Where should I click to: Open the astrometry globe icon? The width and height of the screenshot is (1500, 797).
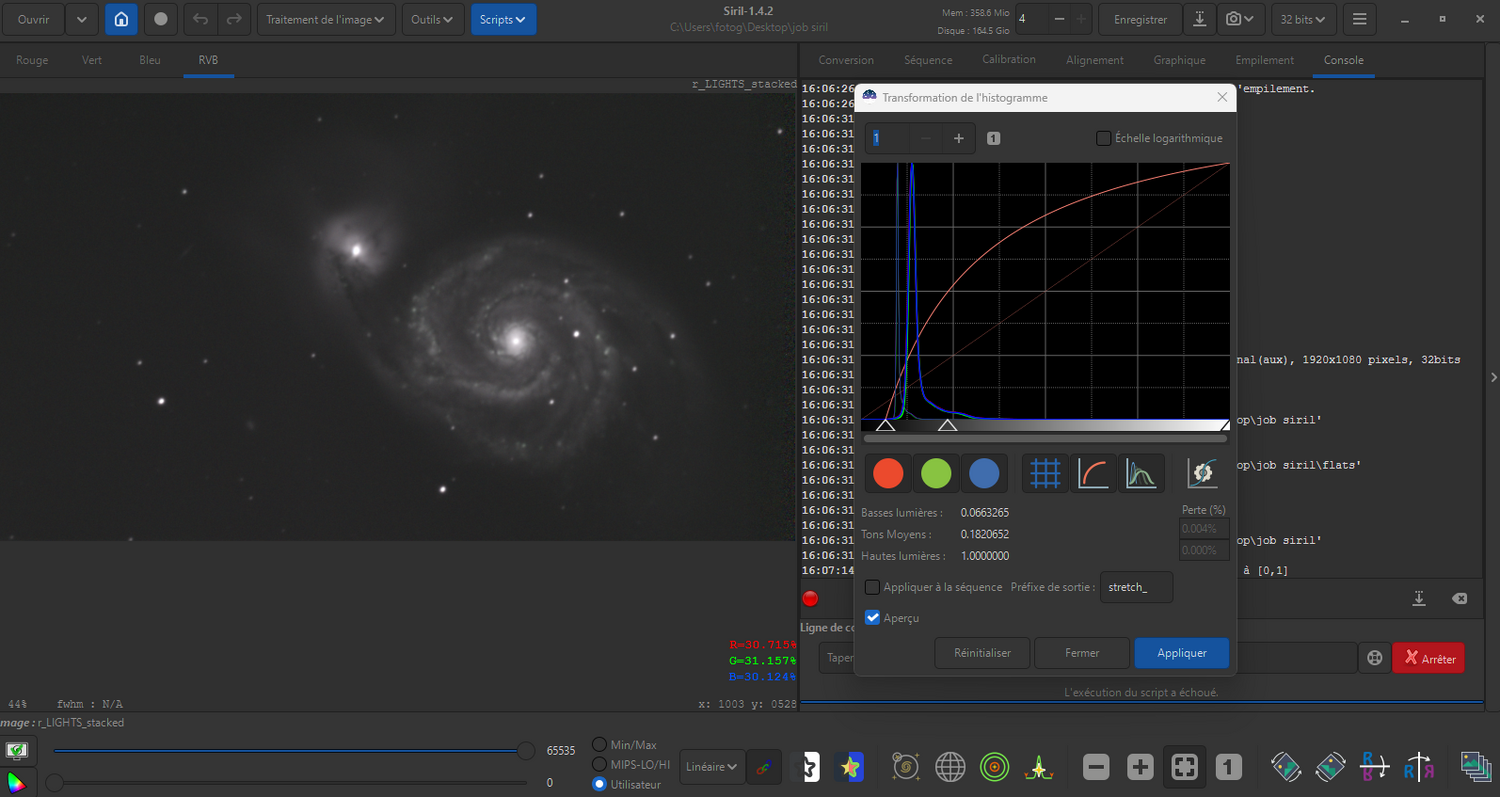pos(950,767)
